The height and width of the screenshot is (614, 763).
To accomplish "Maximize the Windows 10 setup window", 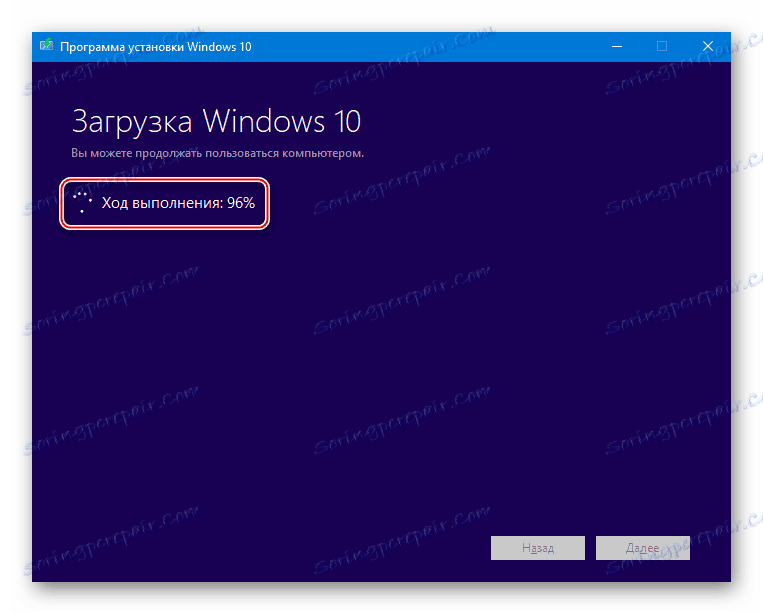I will (662, 46).
